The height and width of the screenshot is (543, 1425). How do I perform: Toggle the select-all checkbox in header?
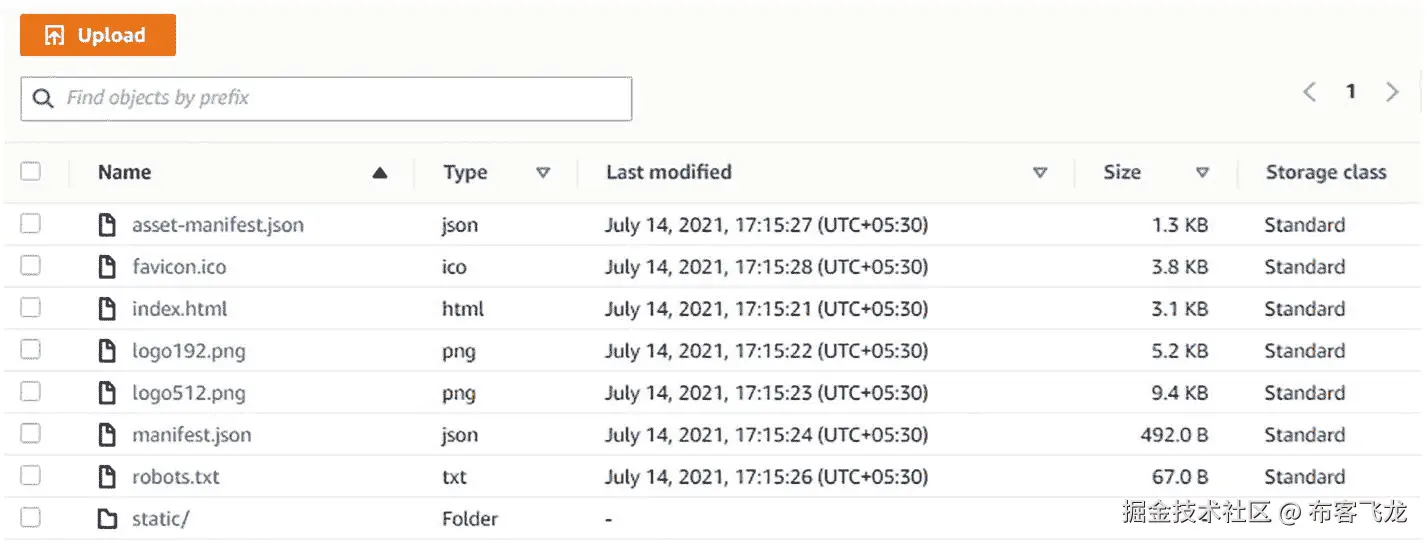coord(31,171)
